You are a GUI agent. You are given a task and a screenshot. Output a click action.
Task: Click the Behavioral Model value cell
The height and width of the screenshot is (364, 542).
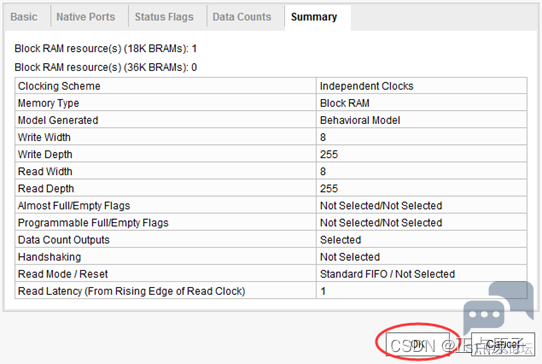(421, 120)
